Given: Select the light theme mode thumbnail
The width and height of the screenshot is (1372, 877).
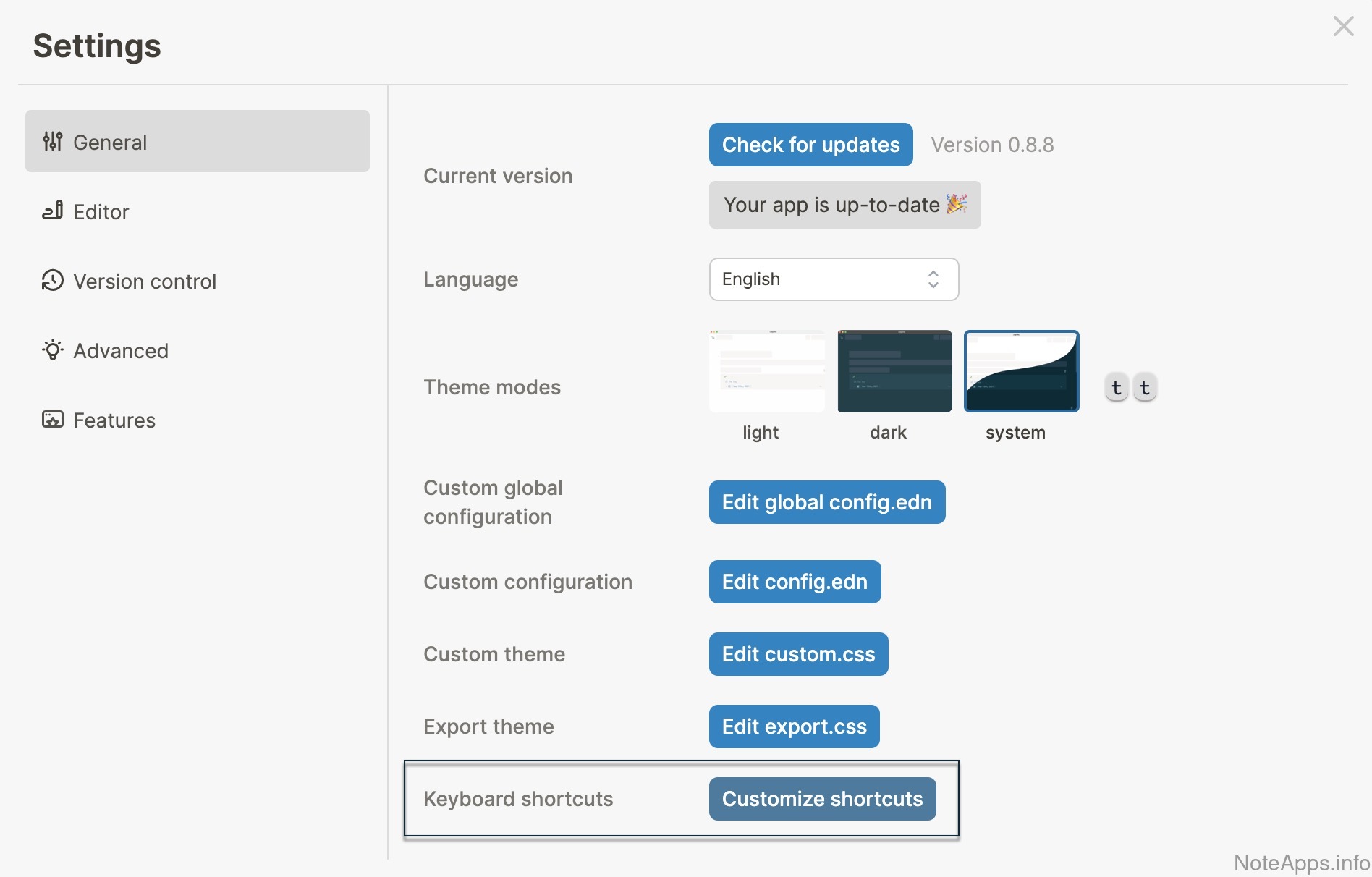Looking at the screenshot, I should click(x=766, y=372).
